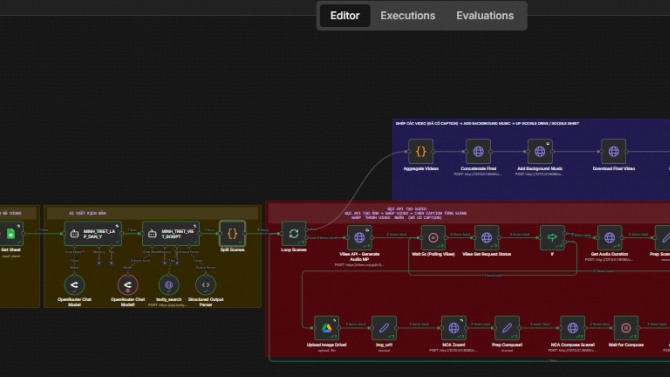Screen dimensions: 670x377
Task: Click the If node true output connector
Action: (x=565, y=234)
